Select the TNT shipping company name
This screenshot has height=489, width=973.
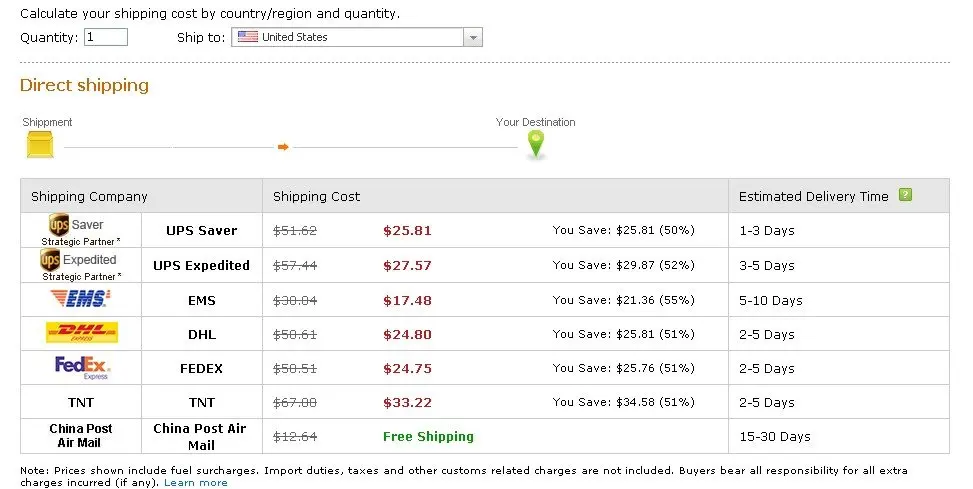point(201,402)
